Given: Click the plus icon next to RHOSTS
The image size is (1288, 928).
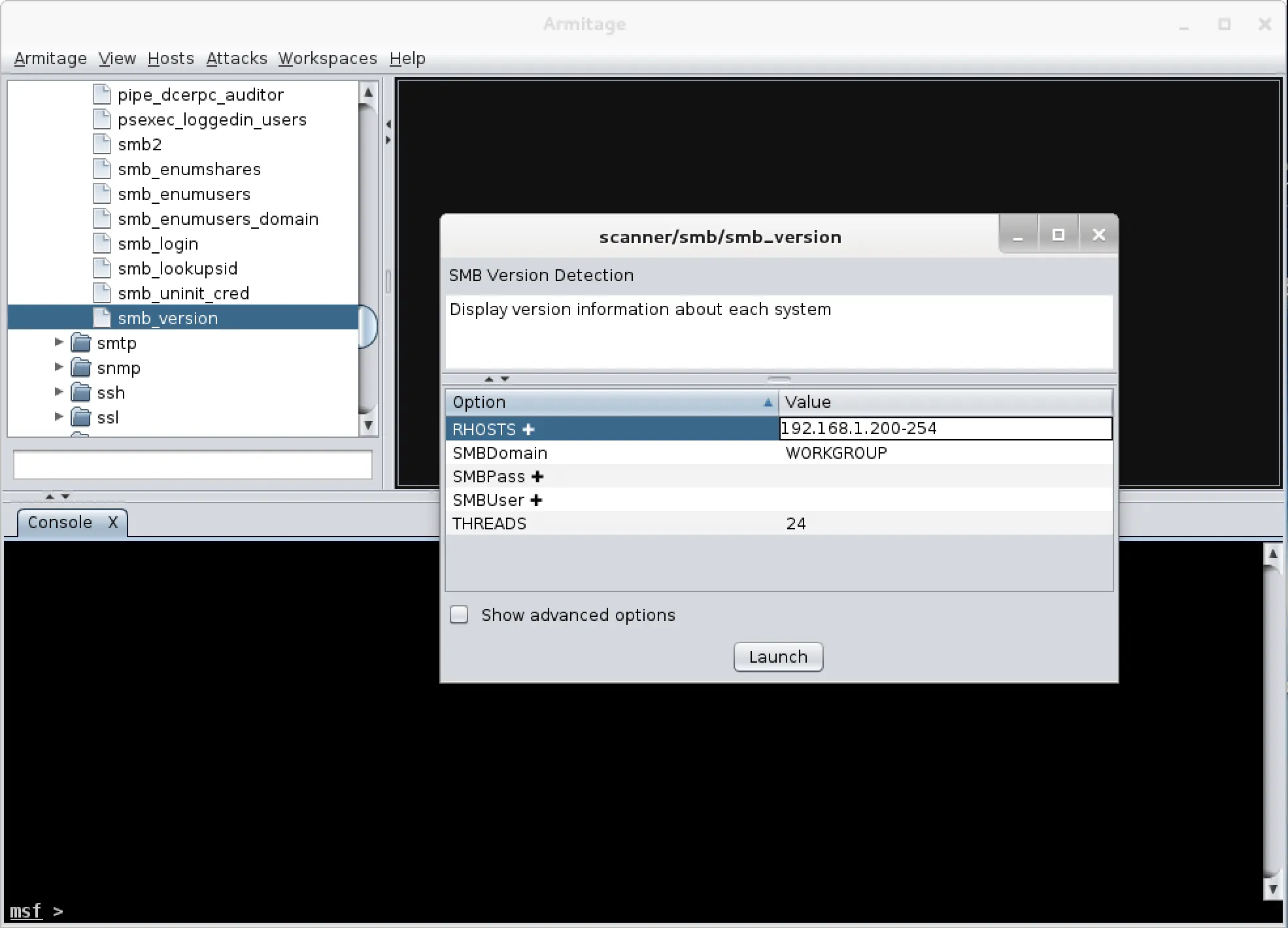Looking at the screenshot, I should (x=528, y=429).
